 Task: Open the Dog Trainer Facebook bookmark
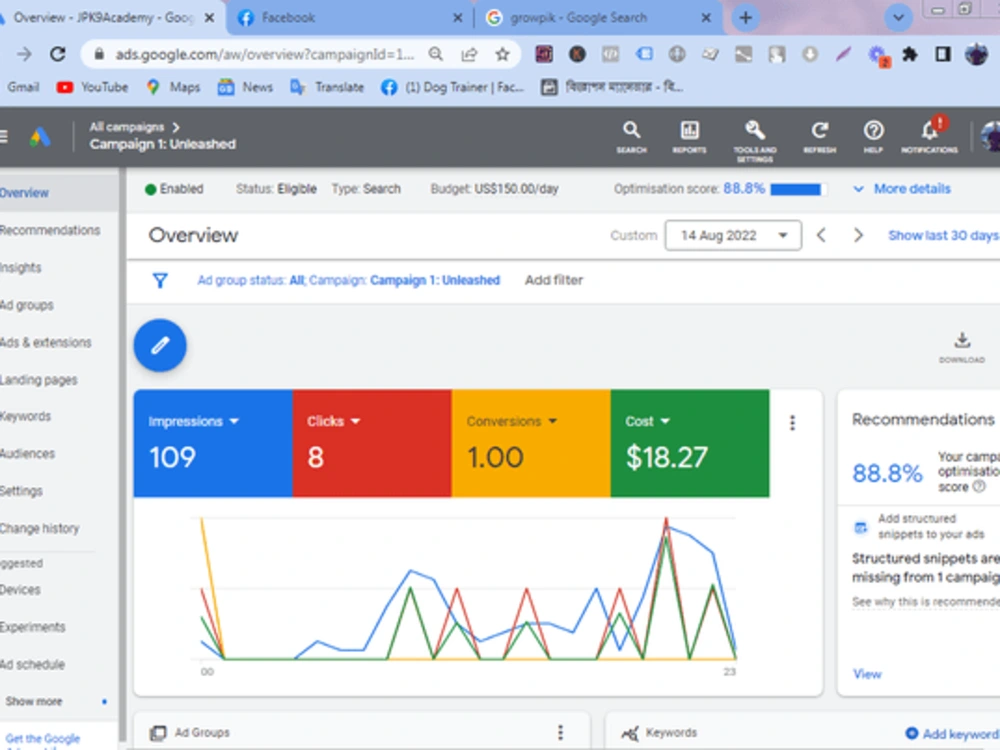click(x=453, y=87)
